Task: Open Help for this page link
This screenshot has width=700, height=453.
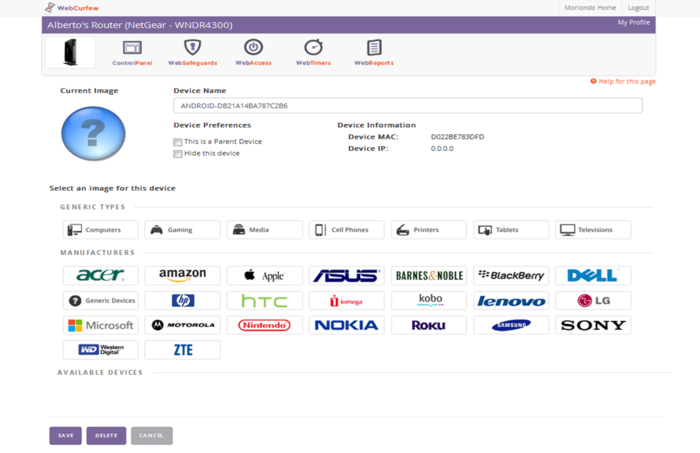Action: 623,81
